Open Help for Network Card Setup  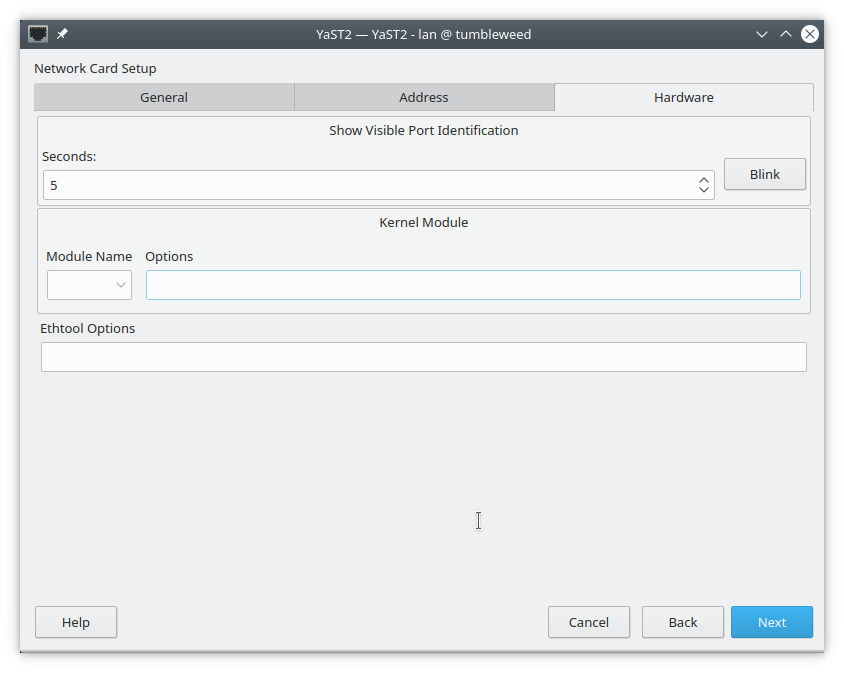(76, 622)
